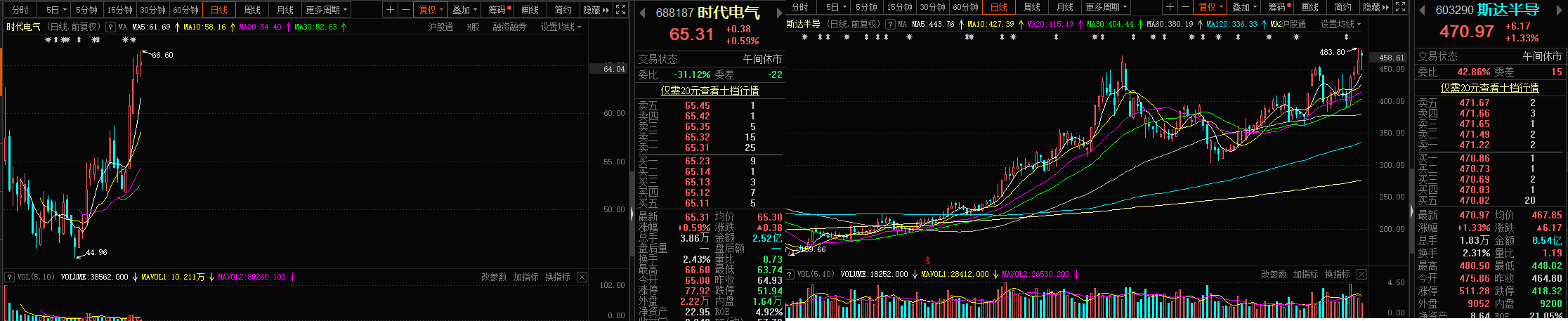Switch 斯达半导 chart to 分时 tab
The image size is (1568, 321).
pos(799,7)
